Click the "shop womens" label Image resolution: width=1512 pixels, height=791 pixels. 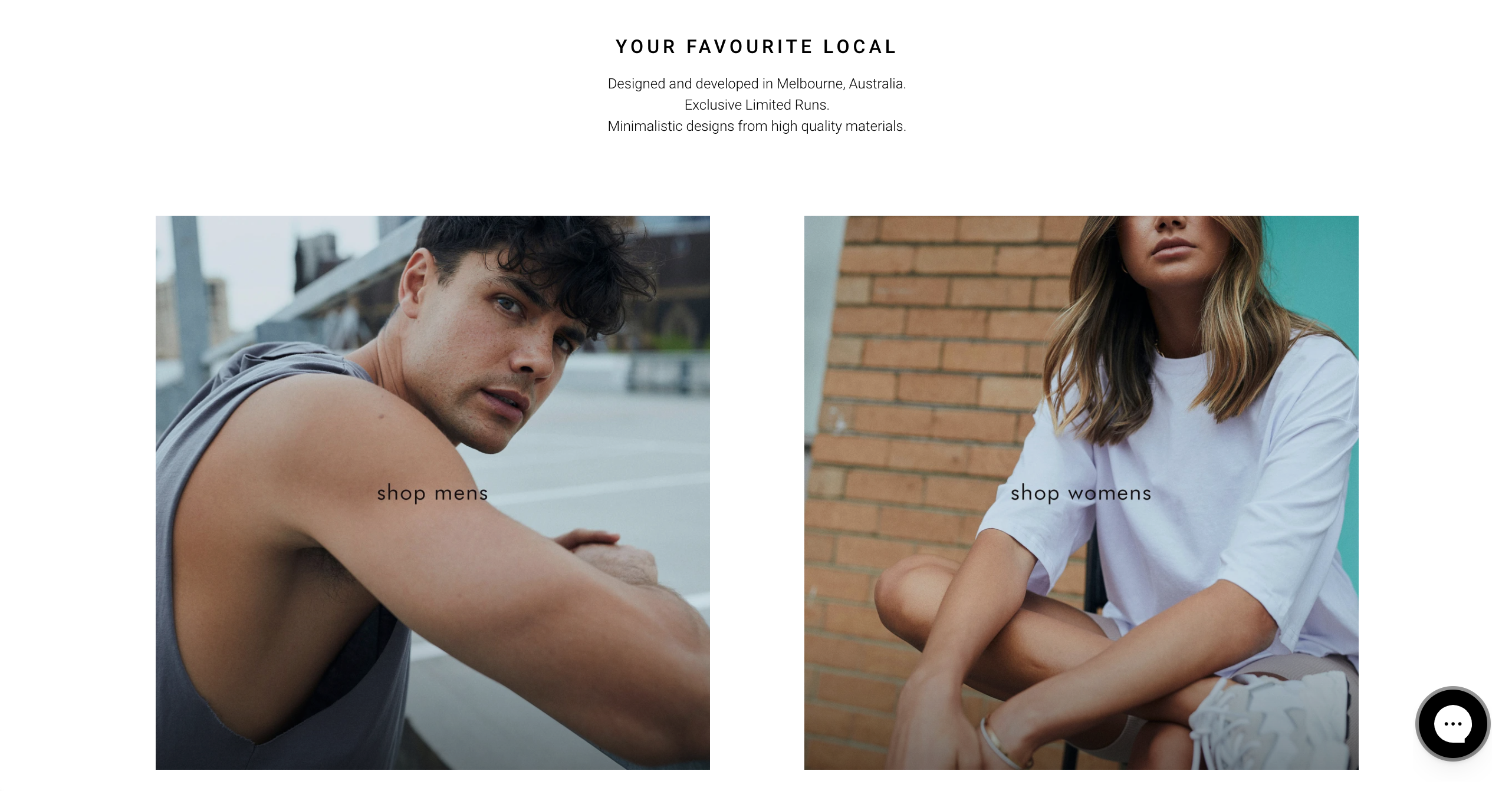[1081, 493]
